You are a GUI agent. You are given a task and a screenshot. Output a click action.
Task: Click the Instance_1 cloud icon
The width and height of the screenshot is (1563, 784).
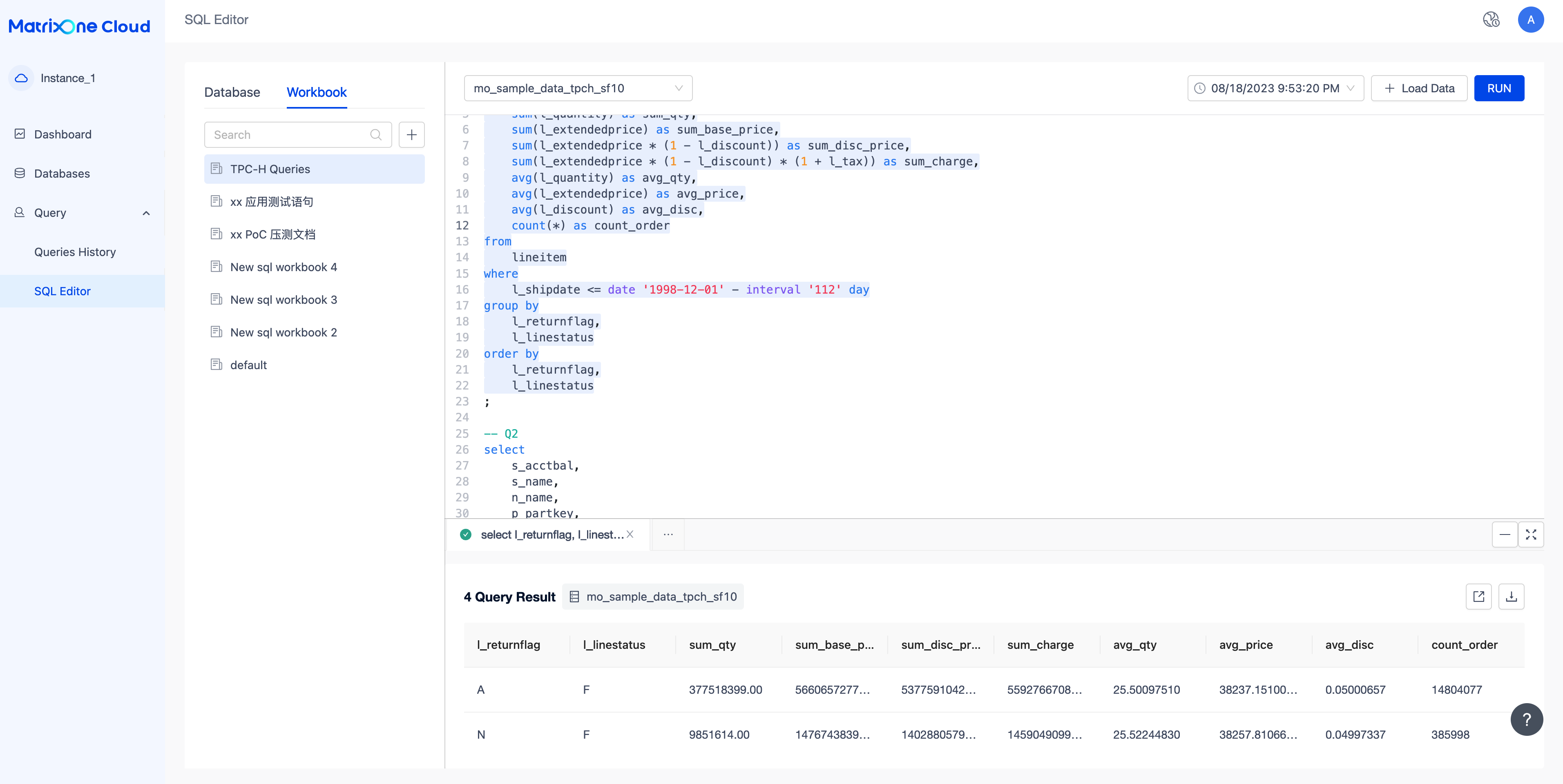(x=21, y=78)
